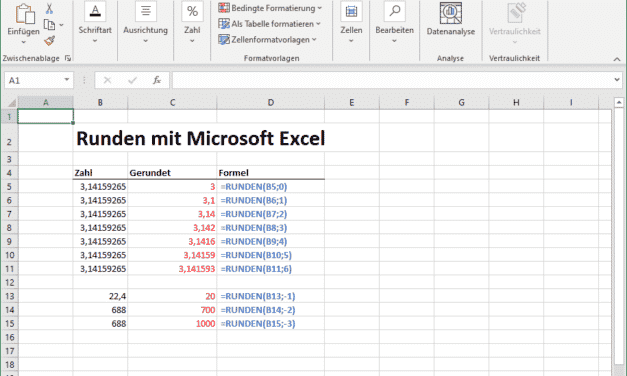Click the Einfügen paste clipboard icon
The width and height of the screenshot is (627, 376).
[x=25, y=13]
